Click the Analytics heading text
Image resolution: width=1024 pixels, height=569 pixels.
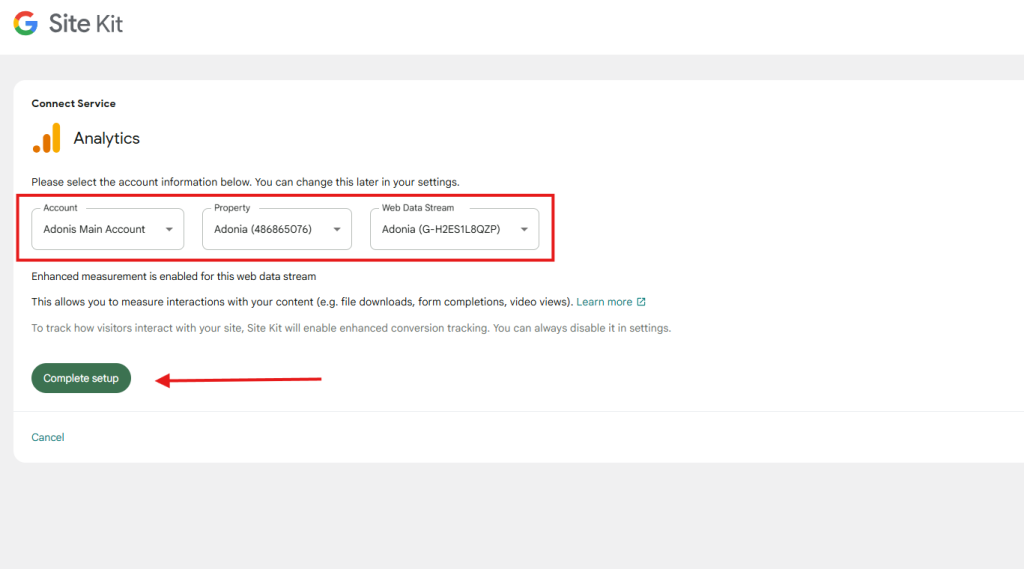point(107,138)
